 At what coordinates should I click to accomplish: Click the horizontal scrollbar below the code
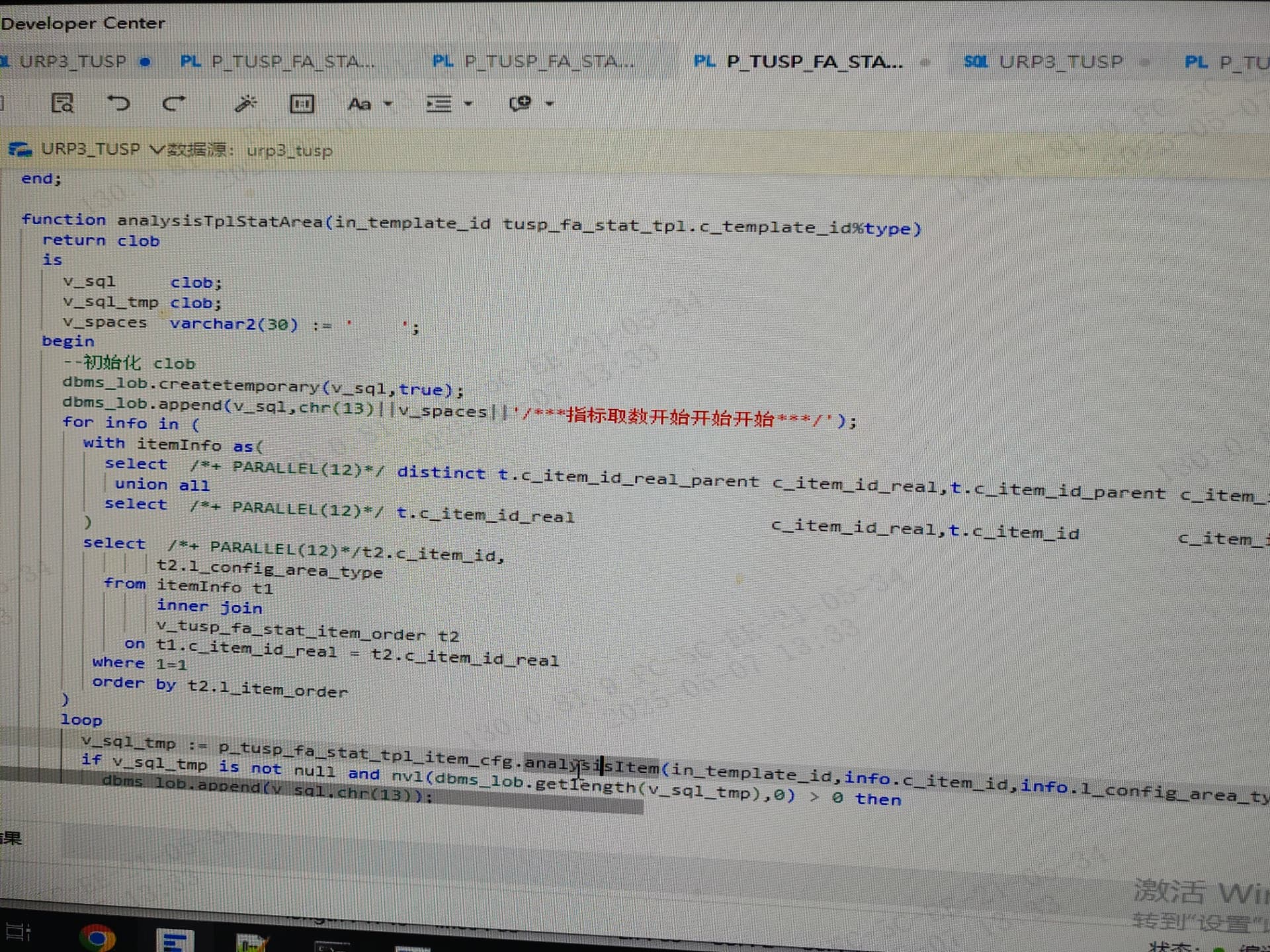(x=331, y=805)
